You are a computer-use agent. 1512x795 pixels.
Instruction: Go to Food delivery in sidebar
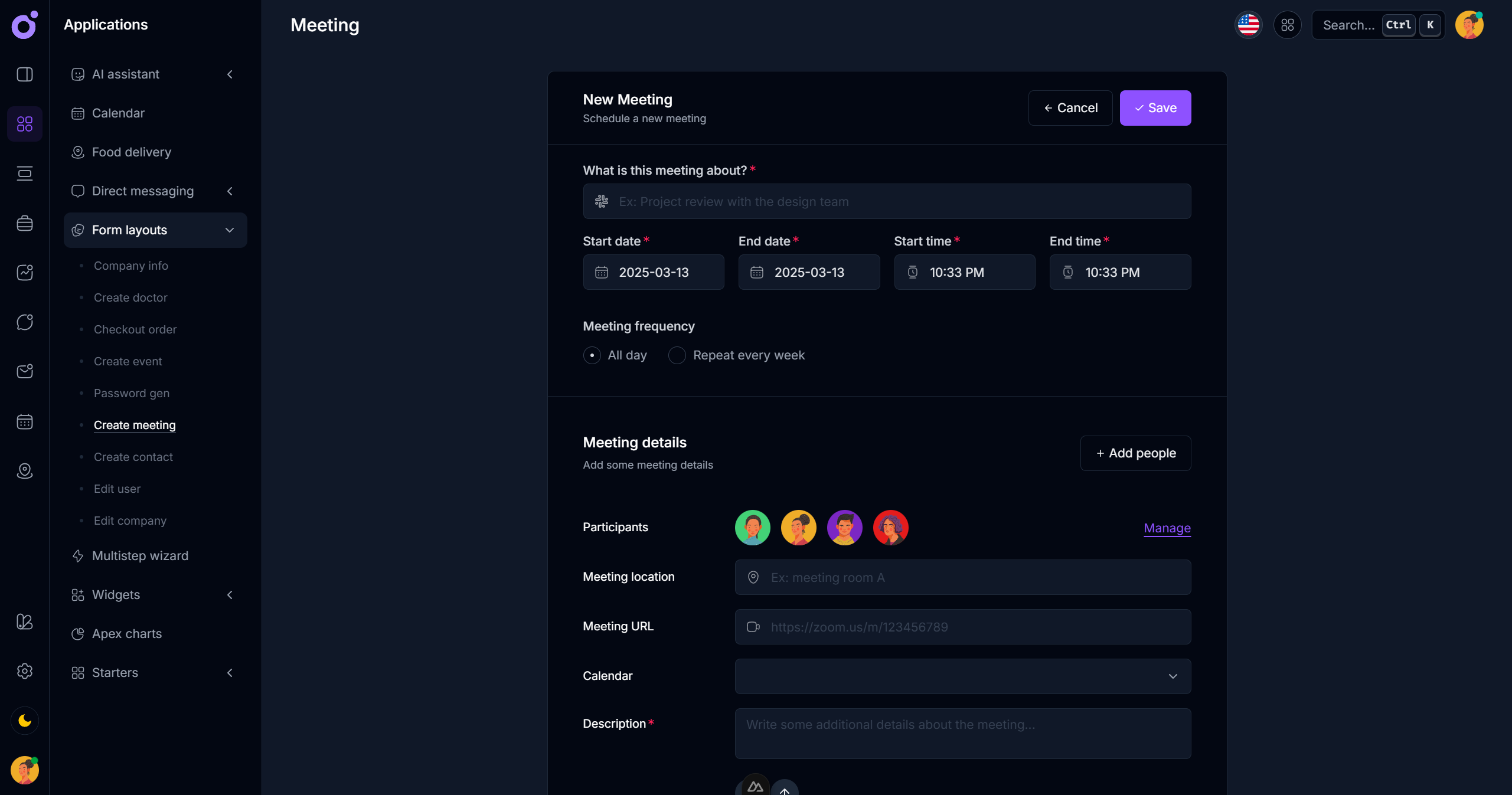click(131, 152)
